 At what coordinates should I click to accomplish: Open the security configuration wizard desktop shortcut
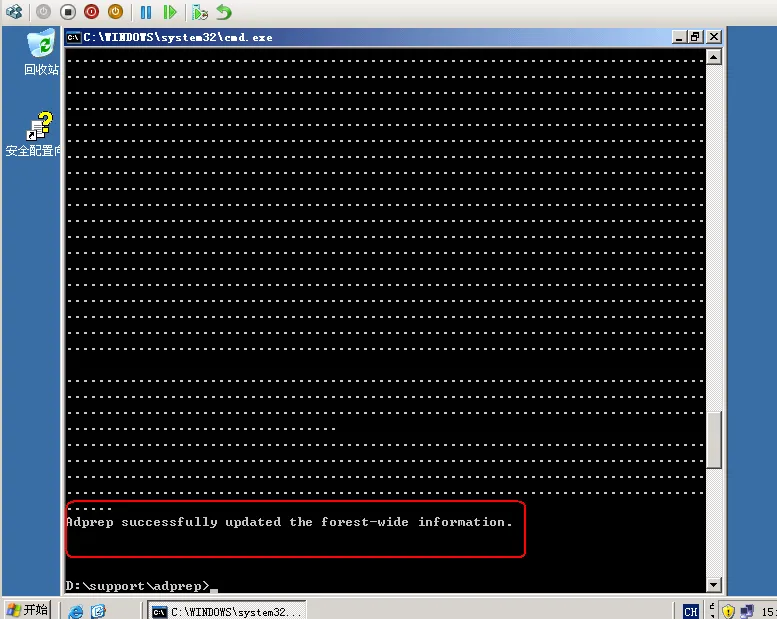pyautogui.click(x=34, y=134)
